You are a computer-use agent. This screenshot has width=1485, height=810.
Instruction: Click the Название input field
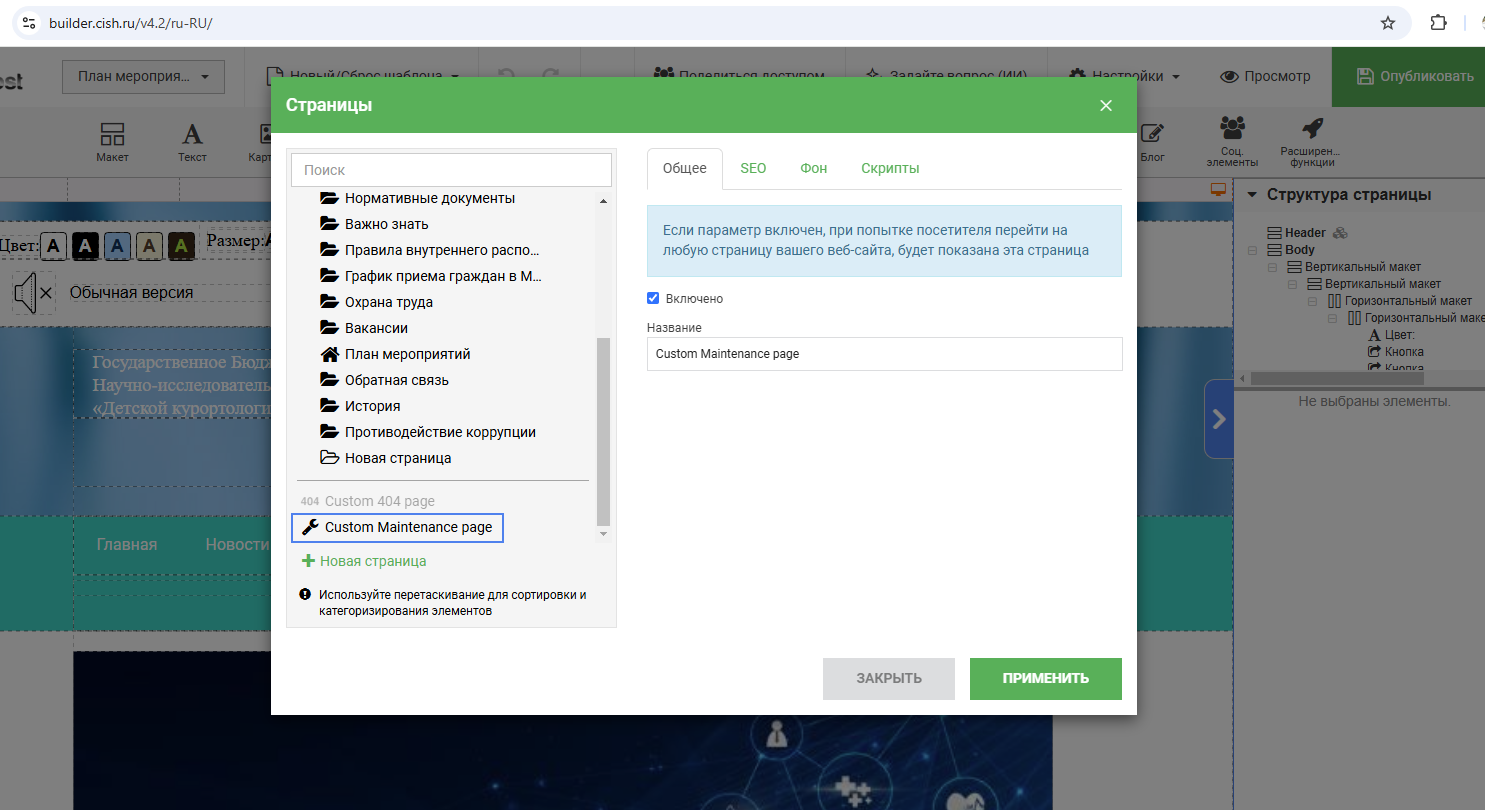point(884,354)
